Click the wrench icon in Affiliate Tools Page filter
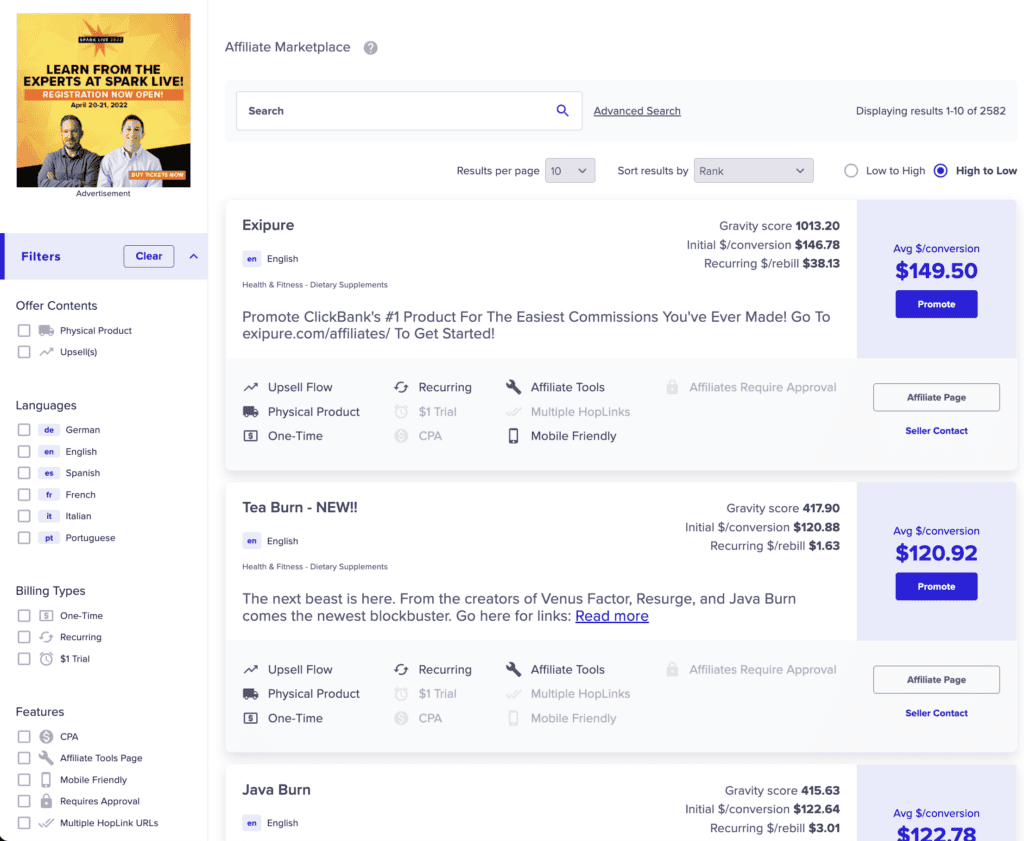 pos(46,757)
